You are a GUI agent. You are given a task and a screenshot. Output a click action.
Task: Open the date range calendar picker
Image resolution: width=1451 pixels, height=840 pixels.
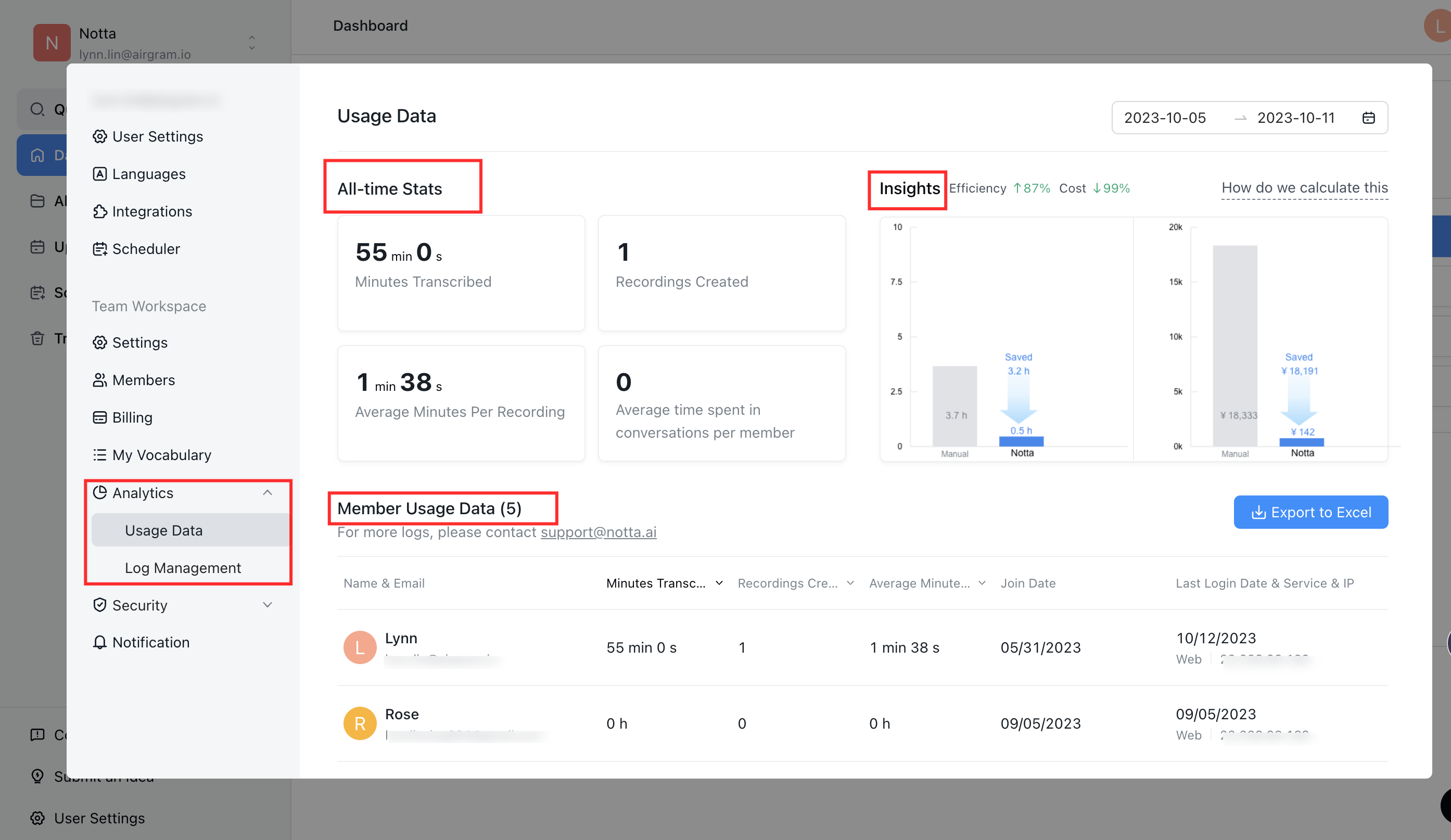(x=1369, y=118)
